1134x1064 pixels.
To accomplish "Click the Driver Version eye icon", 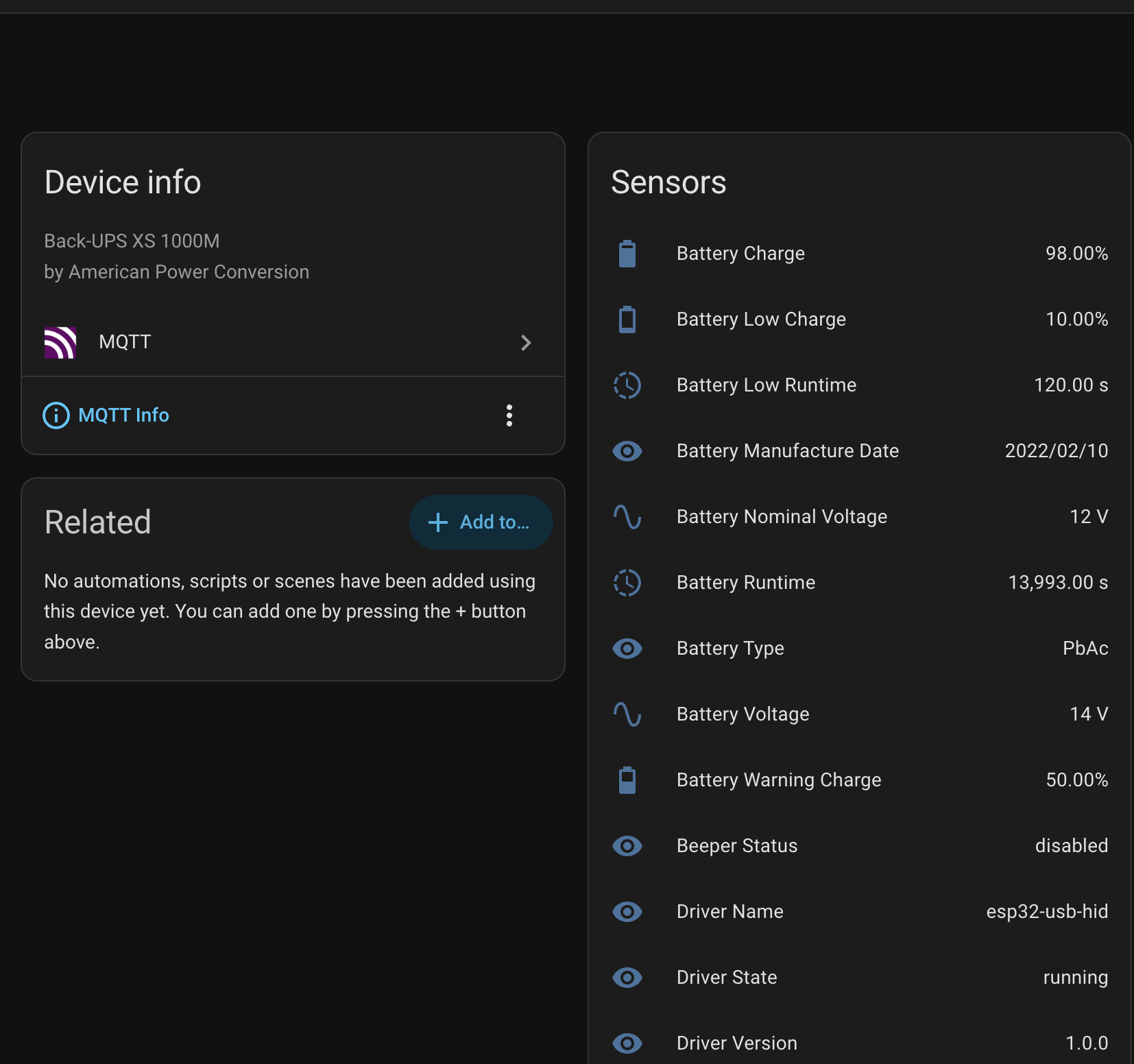I will click(x=627, y=1043).
